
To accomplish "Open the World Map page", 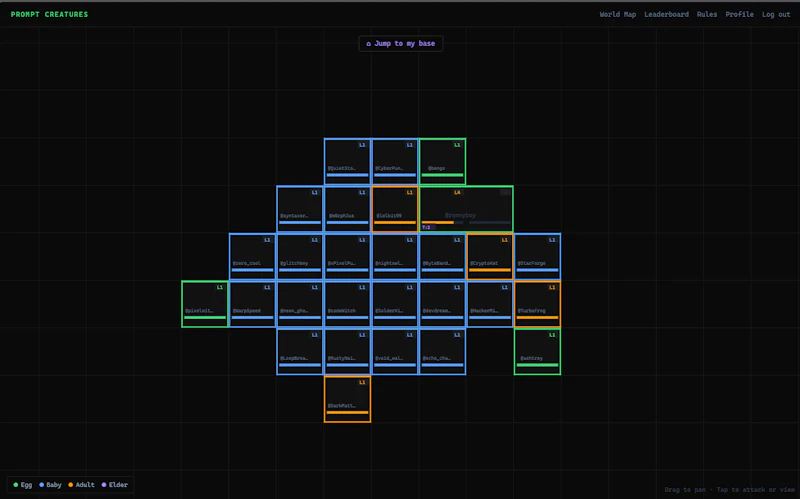I will [617, 14].
